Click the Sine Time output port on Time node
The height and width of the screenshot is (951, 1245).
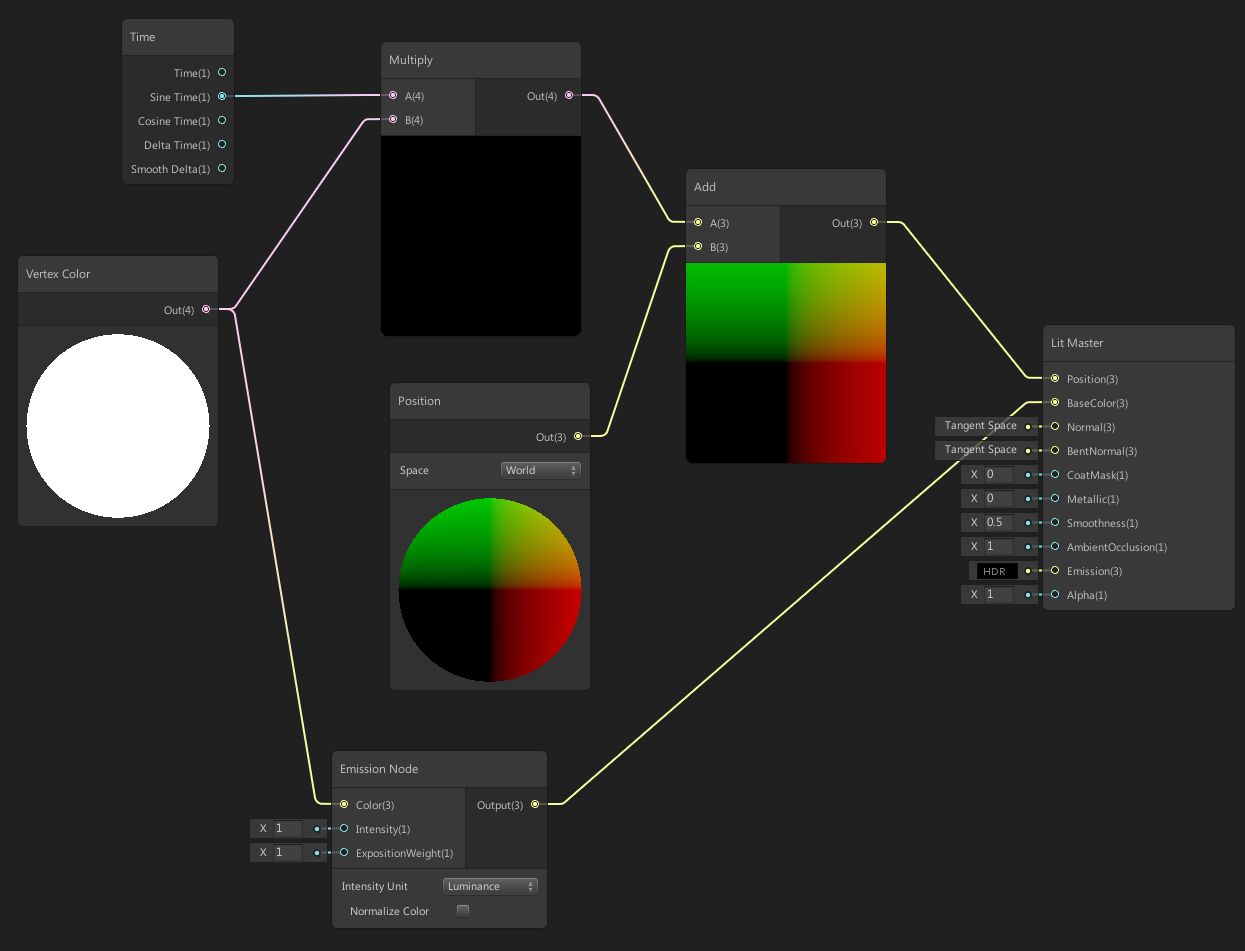pyautogui.click(x=221, y=97)
